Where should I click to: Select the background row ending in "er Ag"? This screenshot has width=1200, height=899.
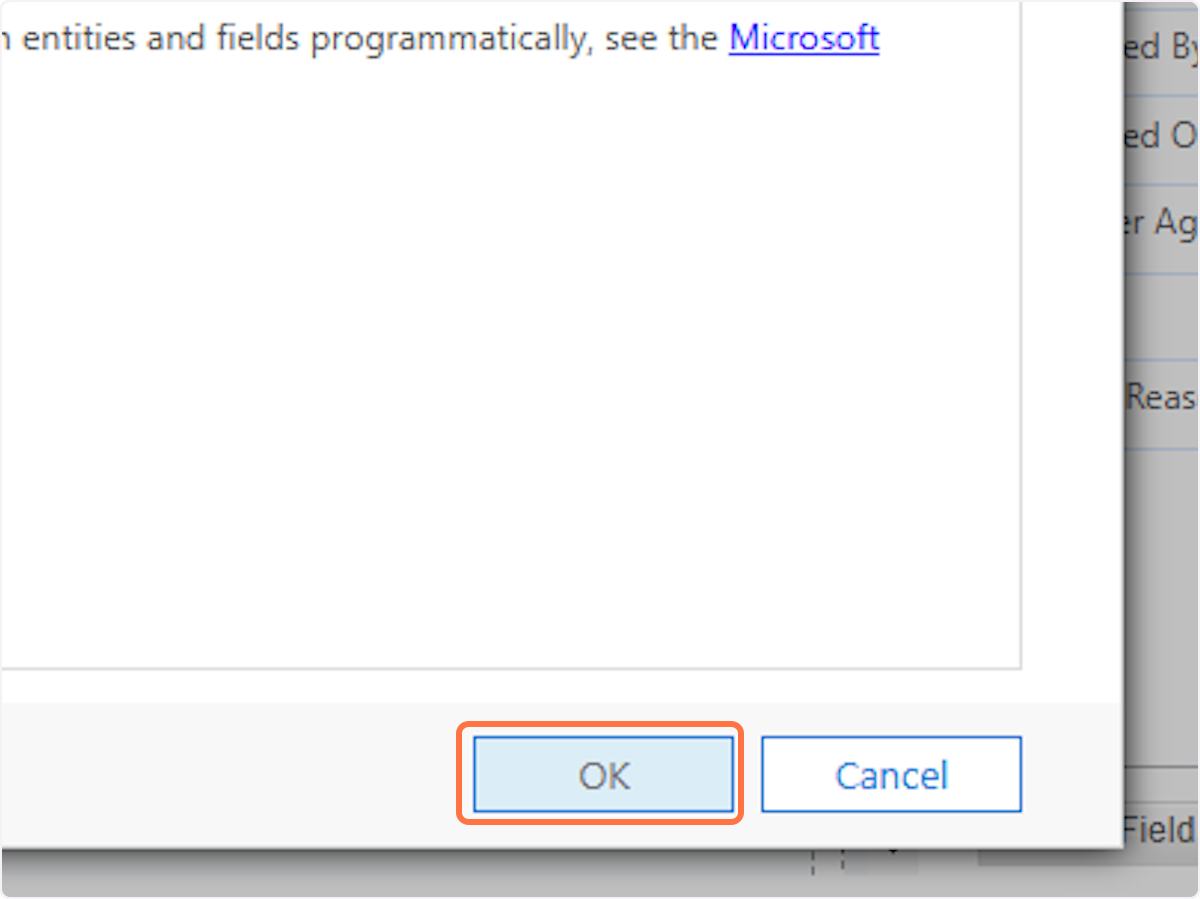tap(1161, 229)
